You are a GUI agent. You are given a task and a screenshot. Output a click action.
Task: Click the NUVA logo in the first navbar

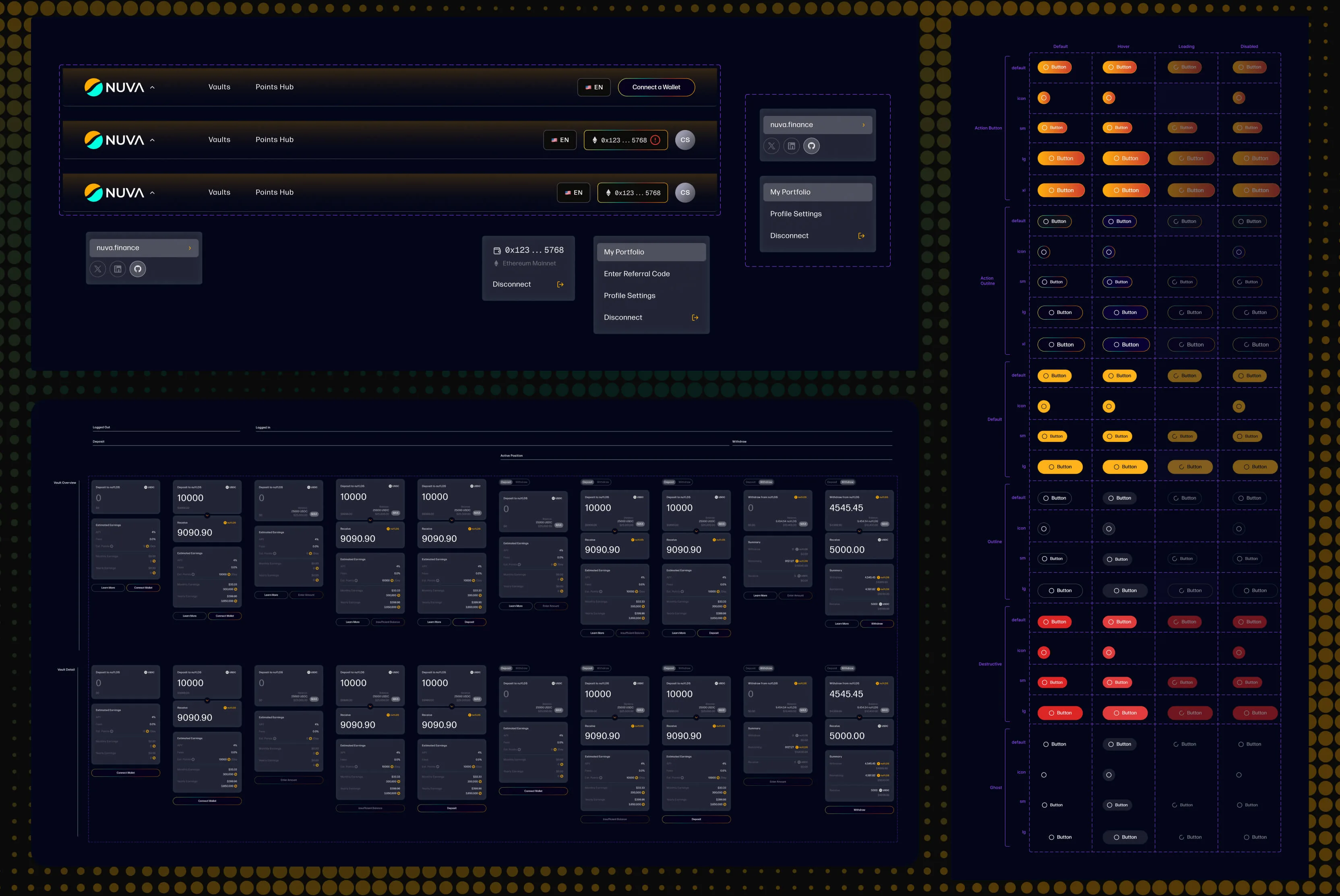(114, 87)
